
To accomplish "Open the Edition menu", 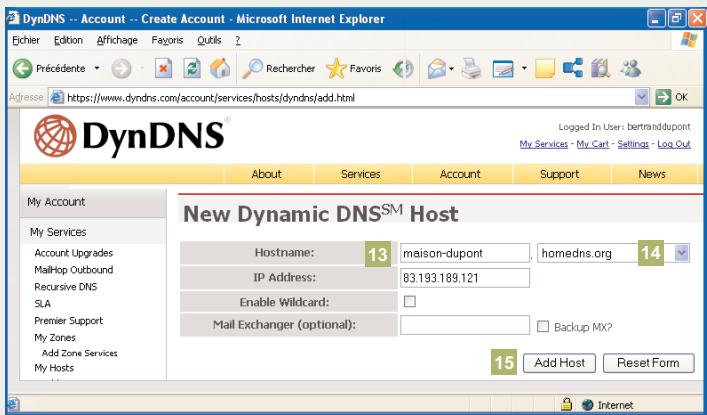I will tap(68, 40).
